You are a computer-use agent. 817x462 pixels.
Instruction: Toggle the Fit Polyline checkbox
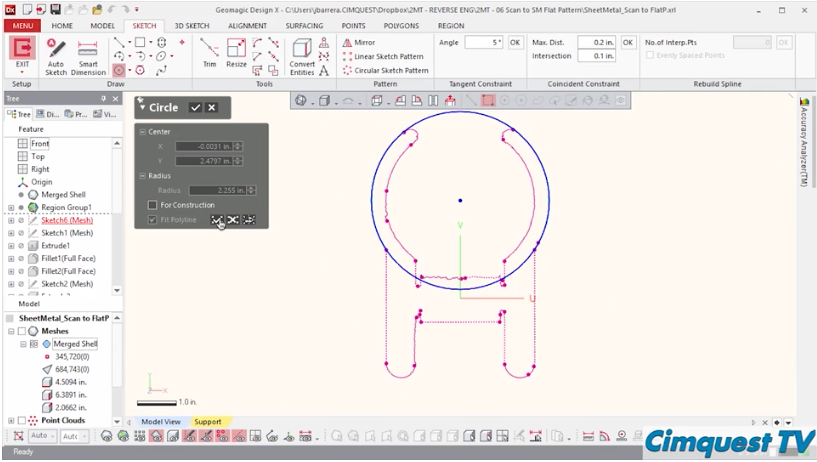coord(152,220)
